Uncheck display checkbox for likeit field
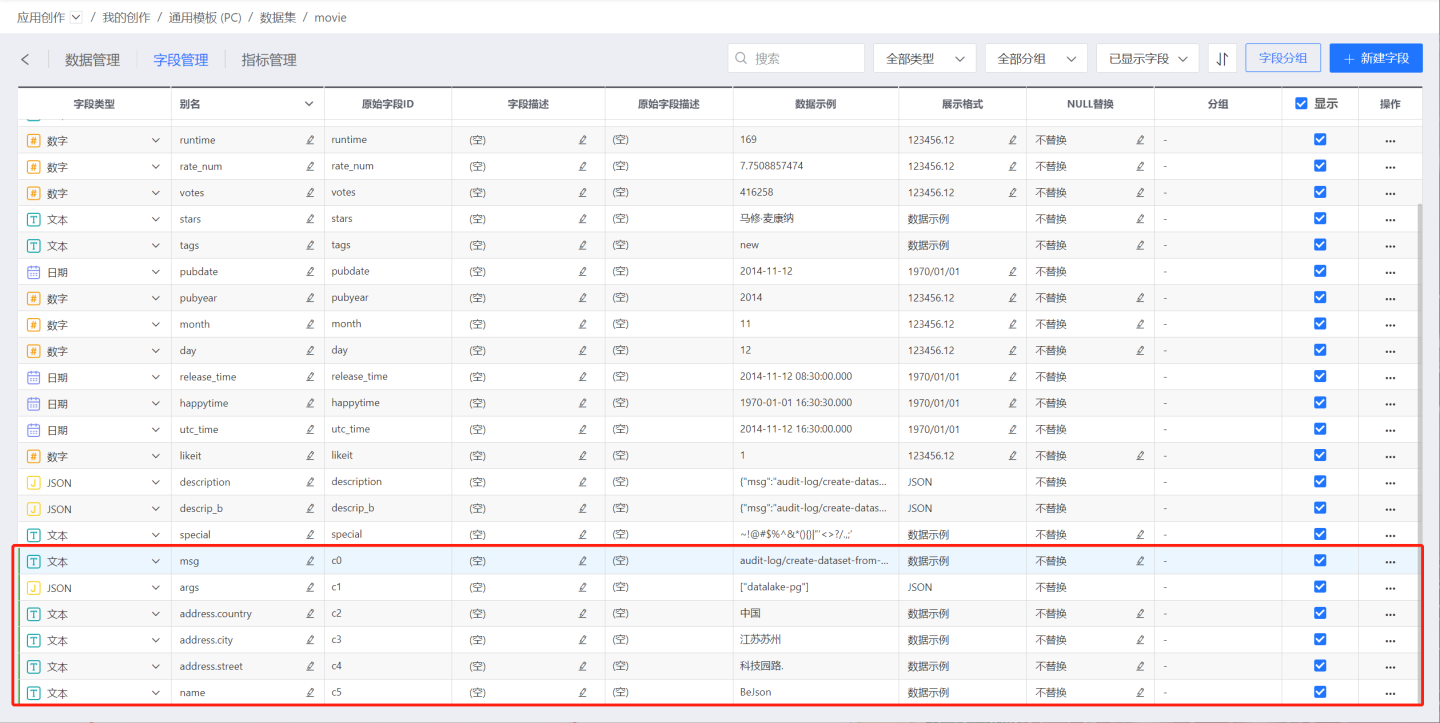1440x723 pixels. pos(1320,456)
